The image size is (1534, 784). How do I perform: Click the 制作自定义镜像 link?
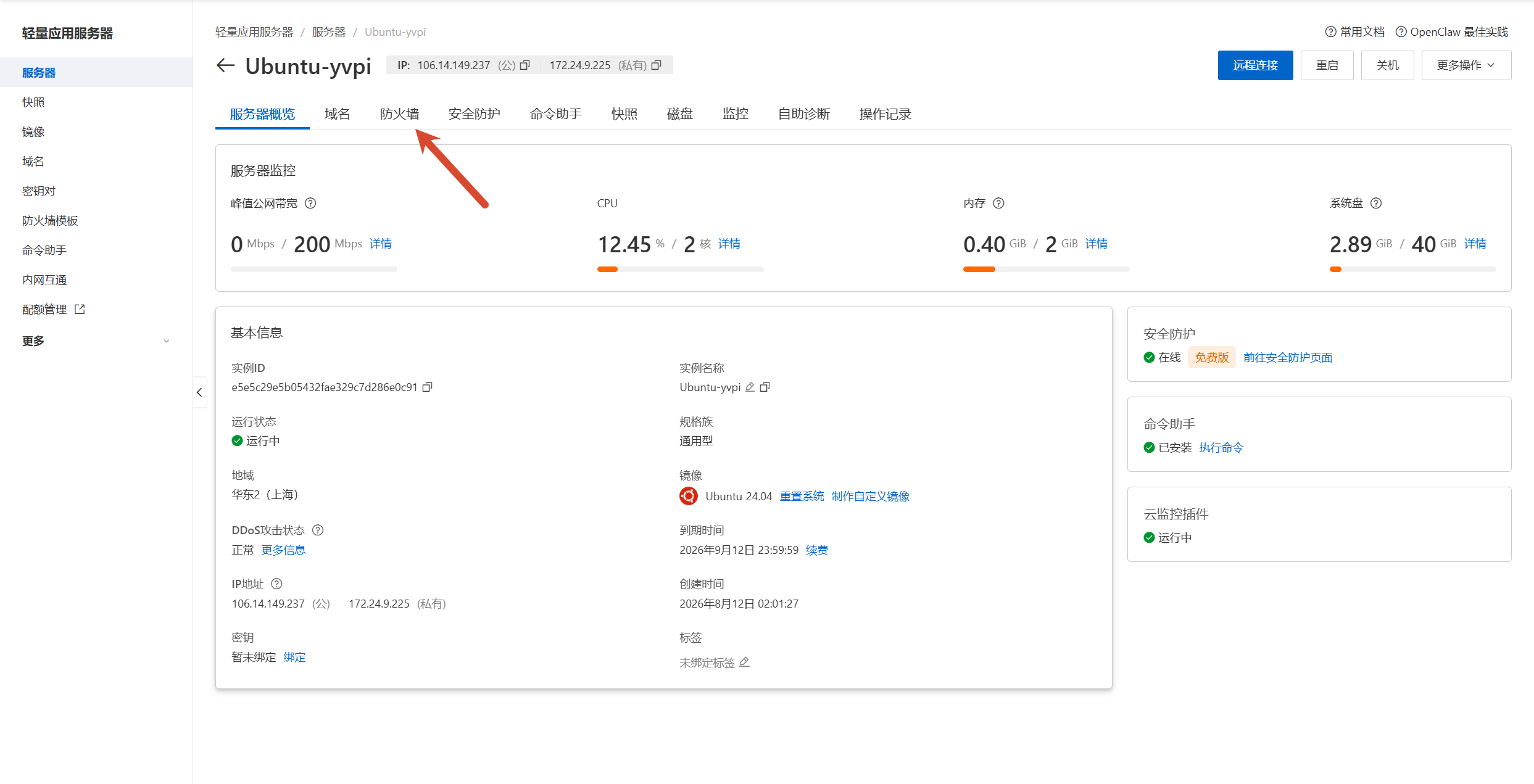[870, 496]
